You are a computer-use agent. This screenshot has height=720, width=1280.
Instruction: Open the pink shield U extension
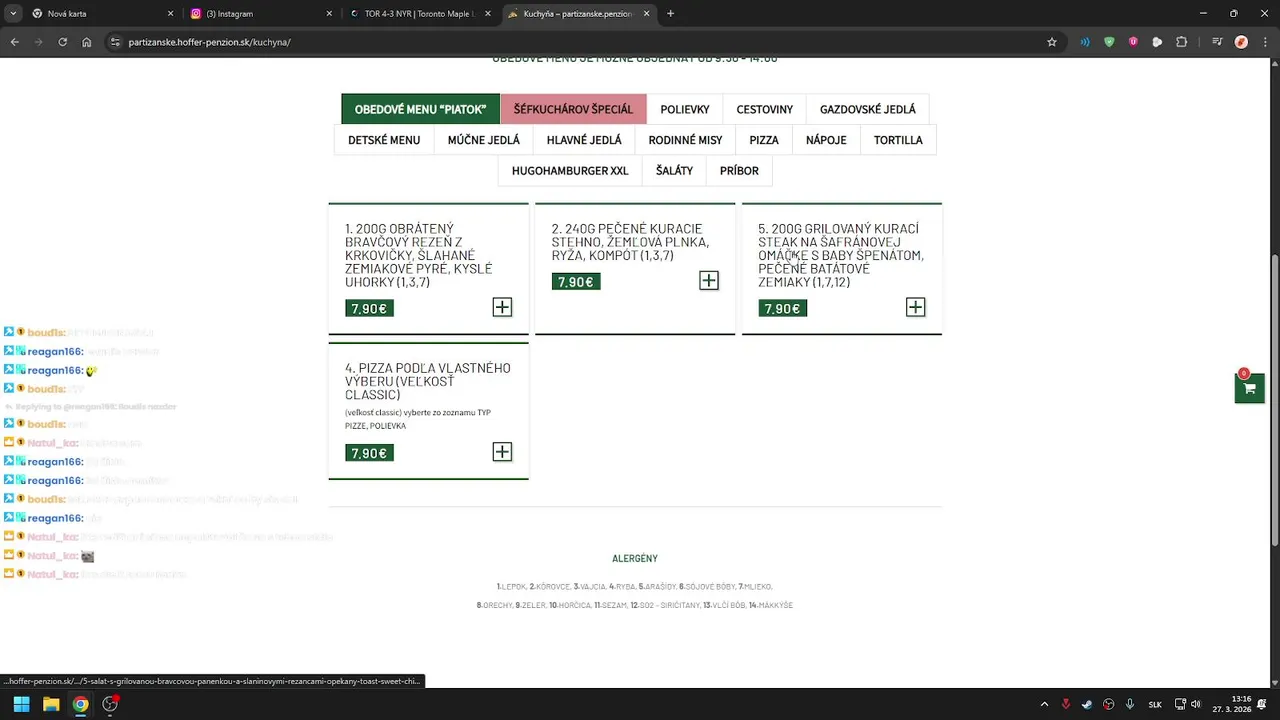(1133, 42)
